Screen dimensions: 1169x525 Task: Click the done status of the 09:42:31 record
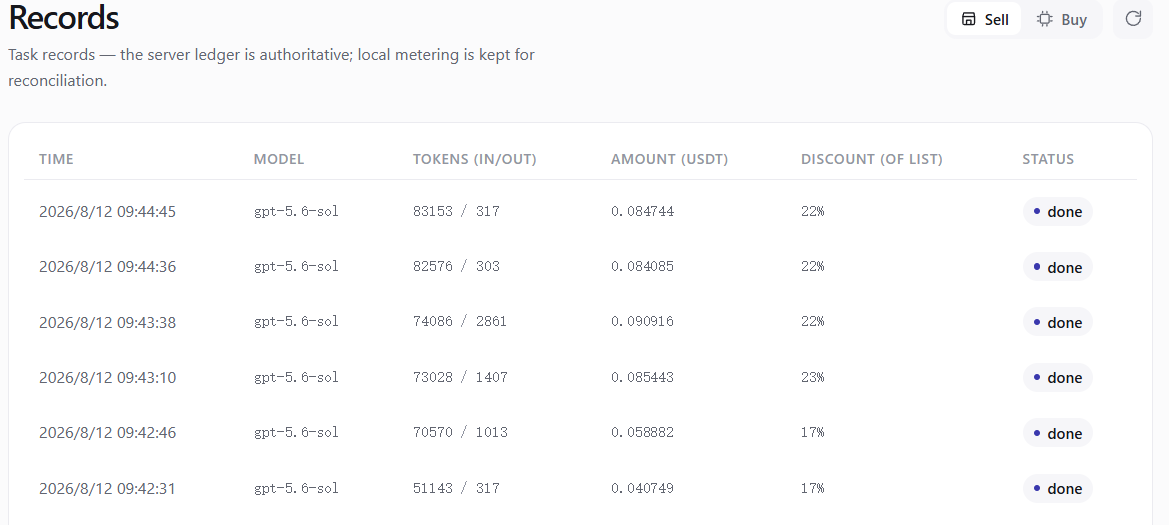point(1057,488)
